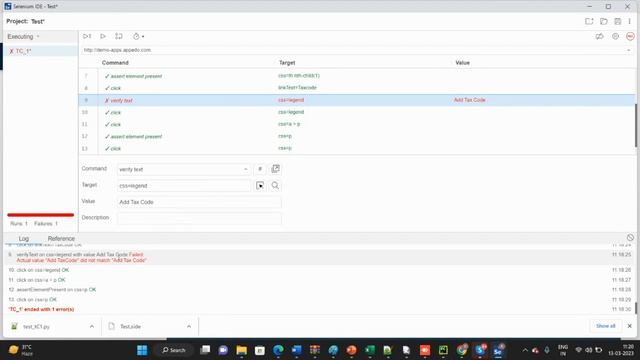The image size is (640, 360).
Task: Click the Command column header
Action: [x=115, y=63]
